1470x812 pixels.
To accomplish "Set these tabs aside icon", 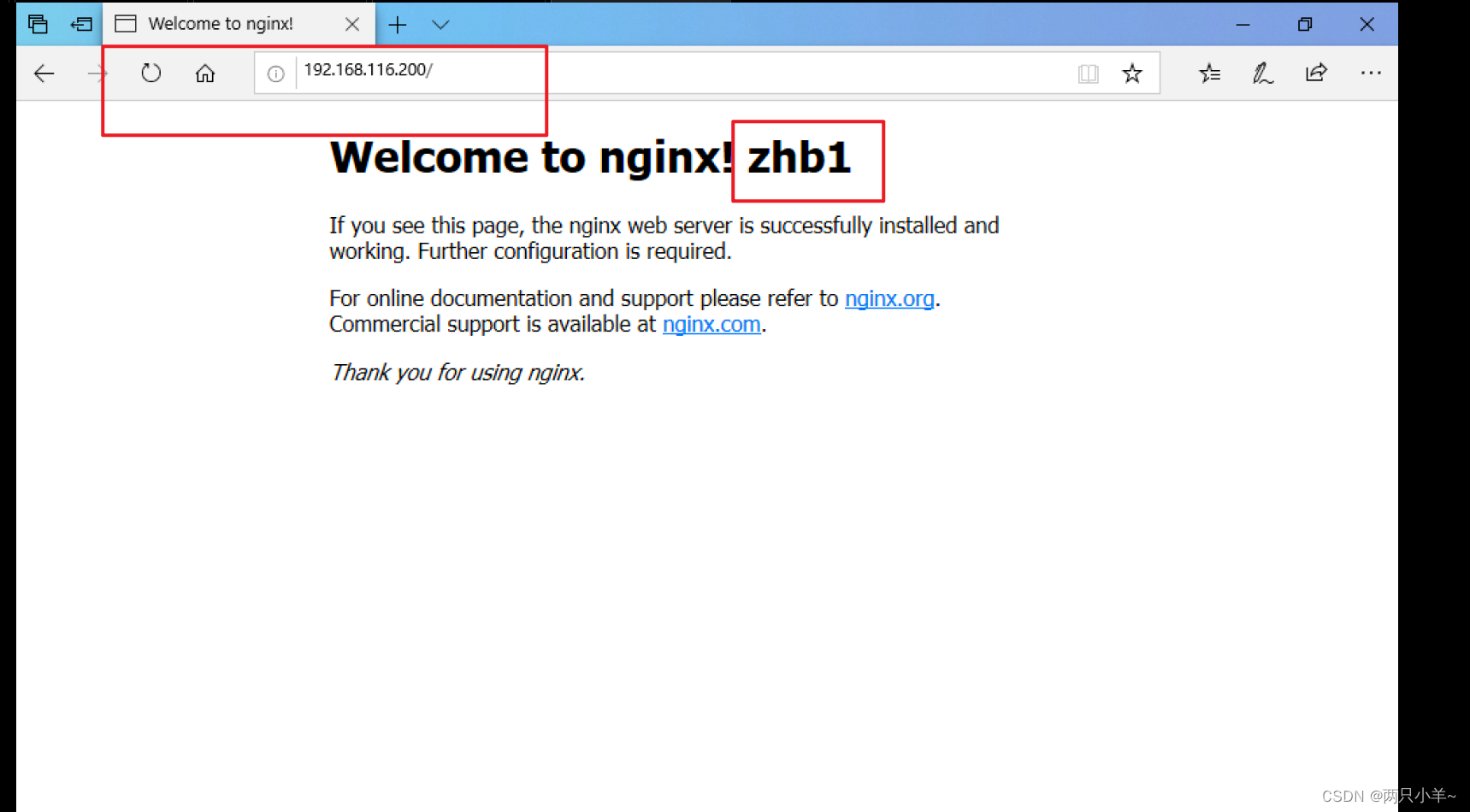I will click(81, 24).
